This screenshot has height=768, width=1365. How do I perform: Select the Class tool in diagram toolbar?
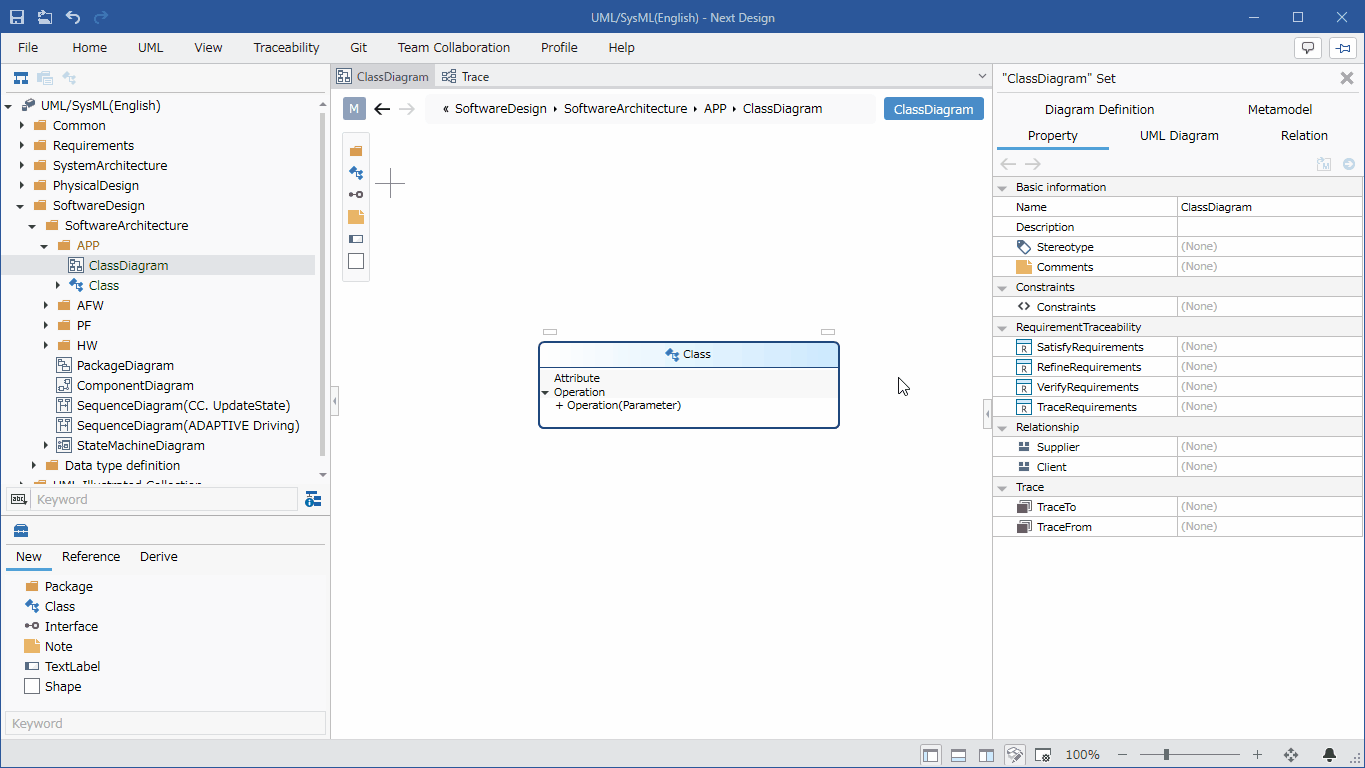(x=356, y=173)
